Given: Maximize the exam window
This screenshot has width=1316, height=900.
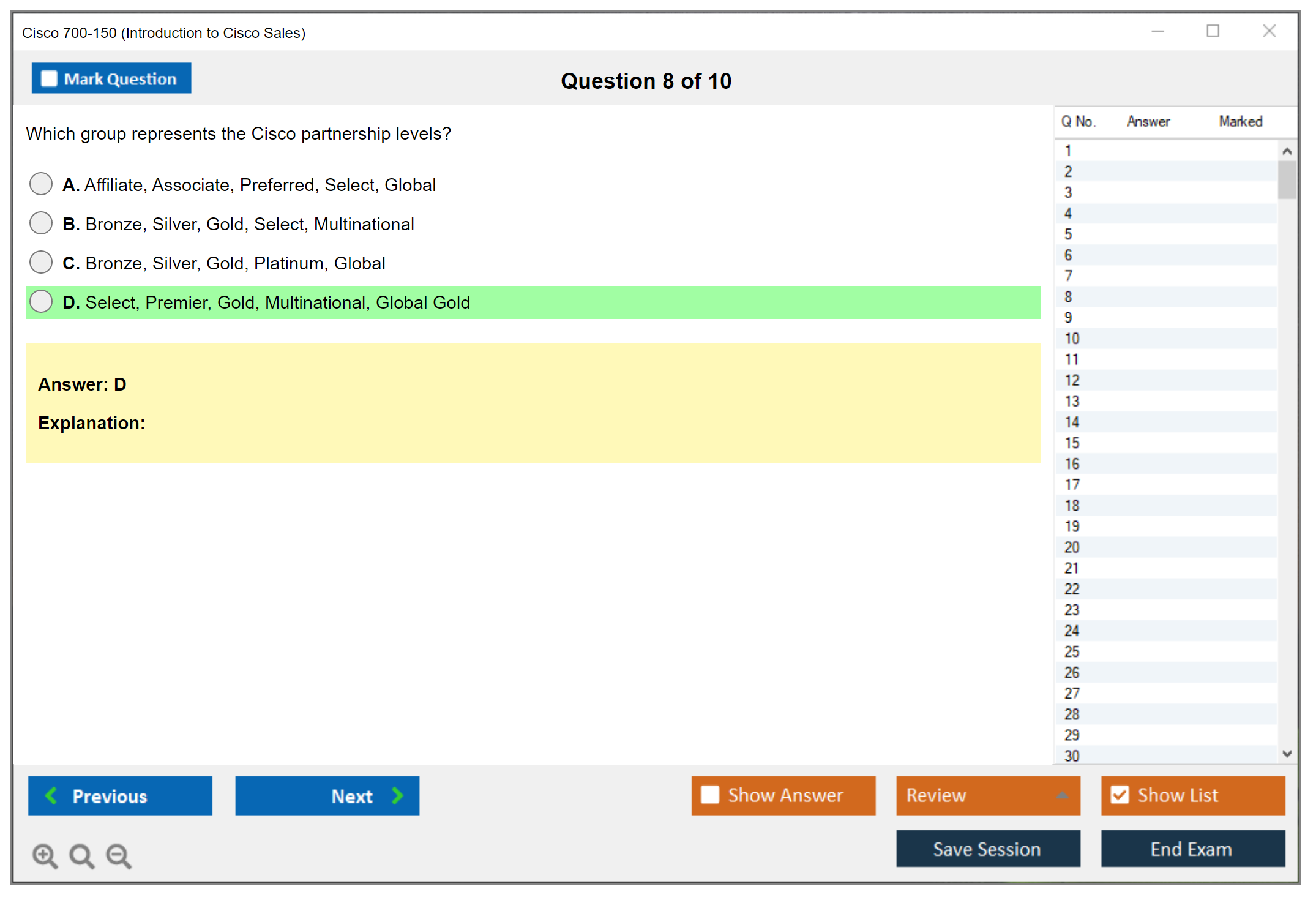Looking at the screenshot, I should (x=1213, y=31).
